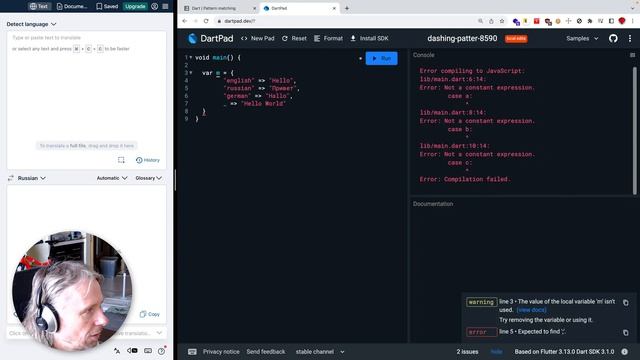This screenshot has height=360, width=640.
Task: Click the local edits badge
Action: (x=516, y=38)
